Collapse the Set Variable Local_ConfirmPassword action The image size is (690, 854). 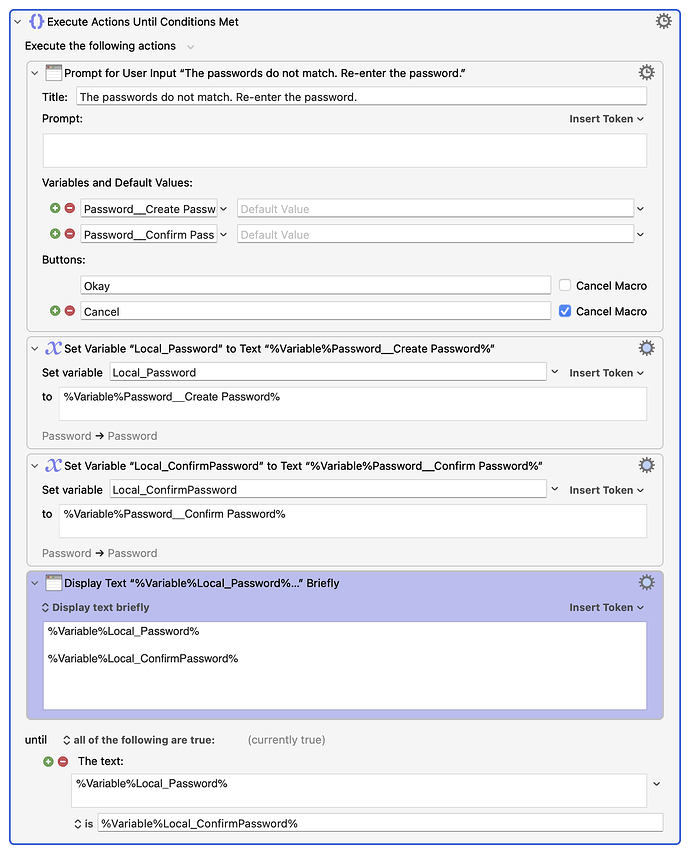[35, 466]
